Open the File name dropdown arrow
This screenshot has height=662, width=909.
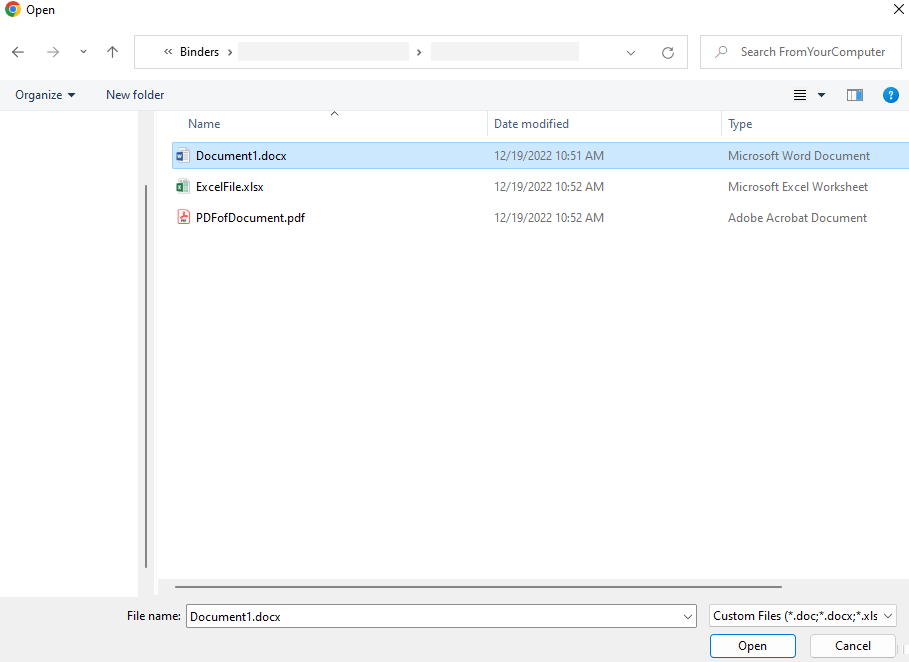688,617
